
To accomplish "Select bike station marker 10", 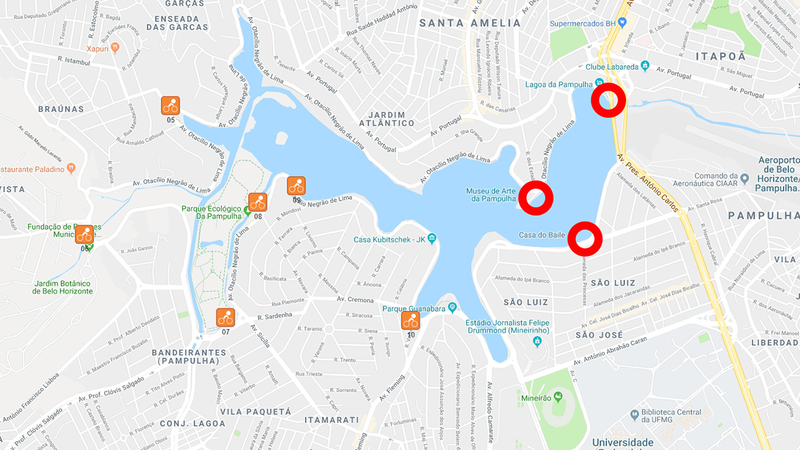I will (x=410, y=320).
